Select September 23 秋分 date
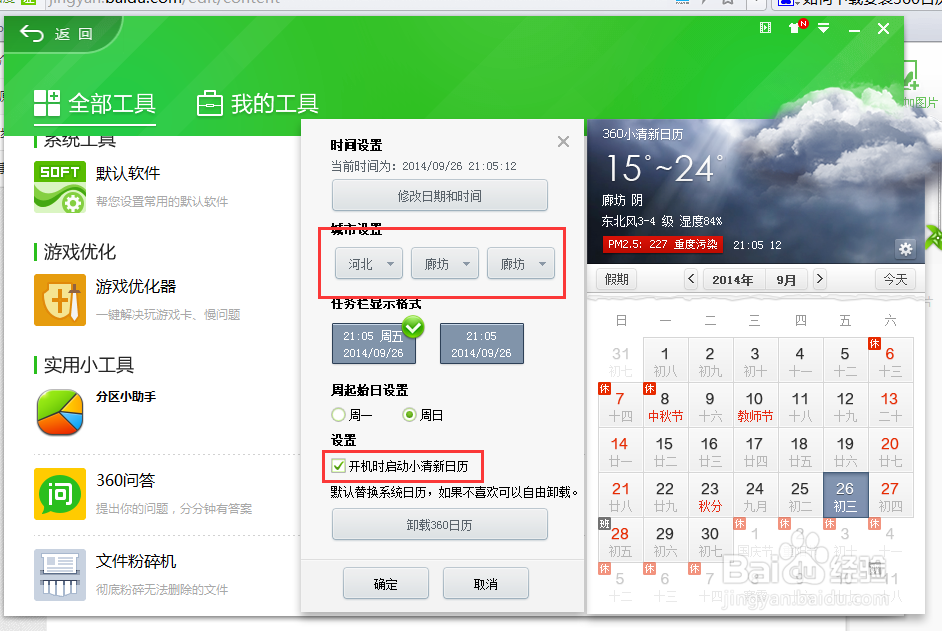This screenshot has height=631, width=942. click(710, 495)
